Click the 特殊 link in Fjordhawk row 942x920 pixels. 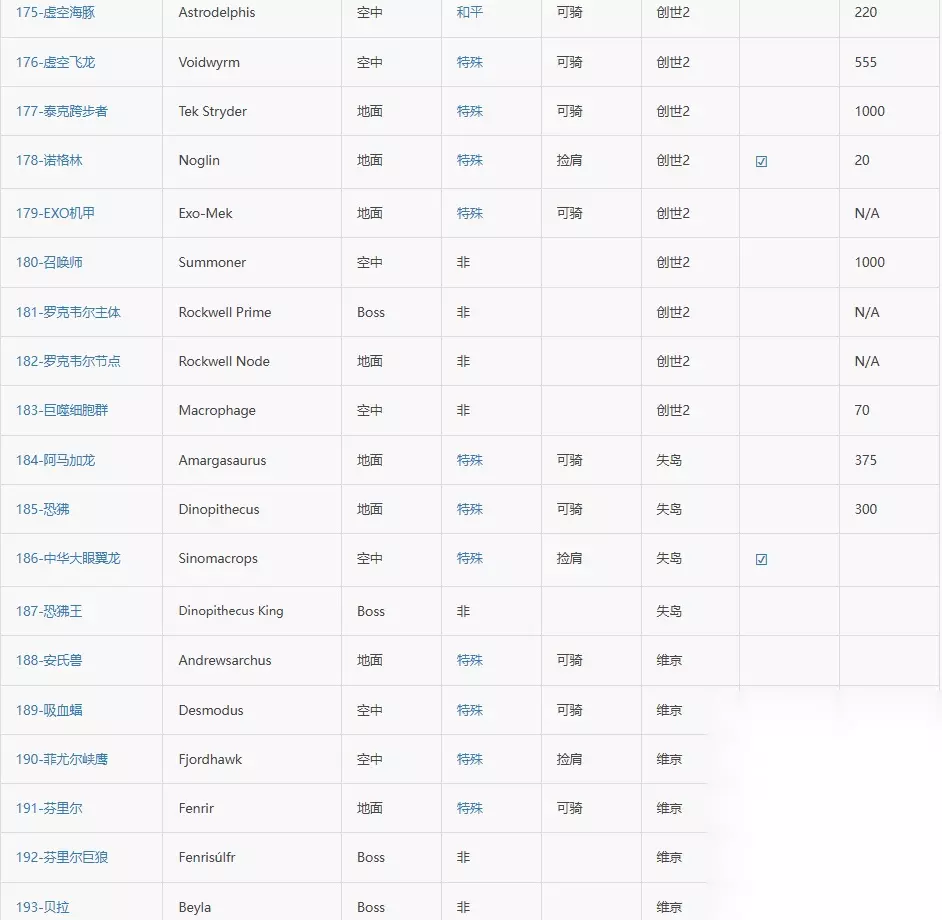pos(470,760)
